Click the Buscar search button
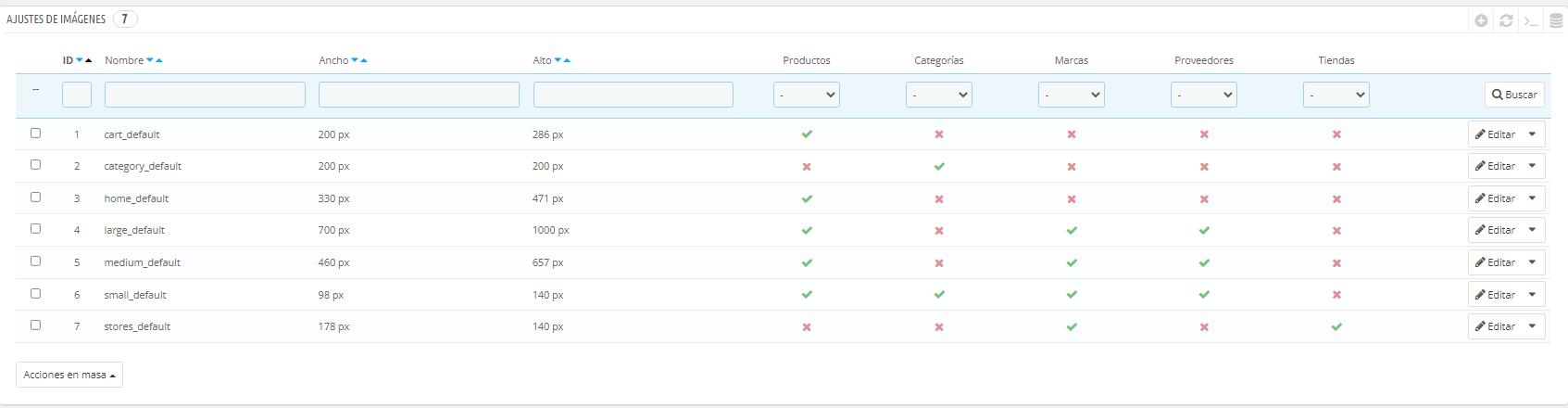 (x=1514, y=95)
